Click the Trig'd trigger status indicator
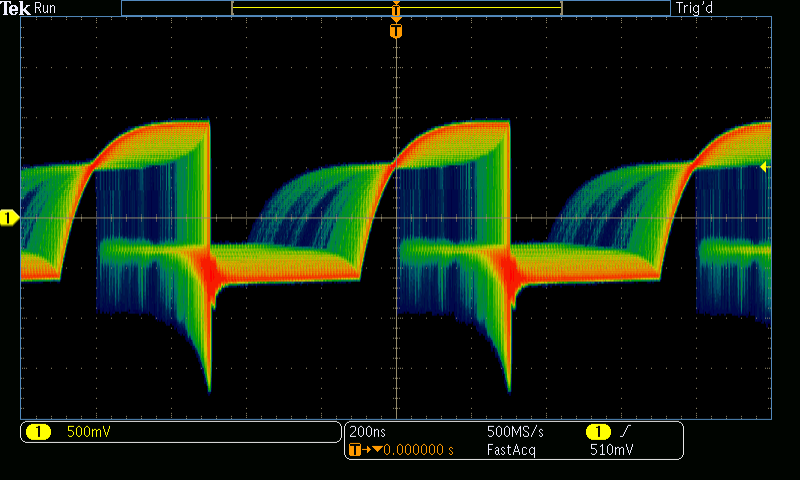The height and width of the screenshot is (480, 800). click(x=694, y=8)
